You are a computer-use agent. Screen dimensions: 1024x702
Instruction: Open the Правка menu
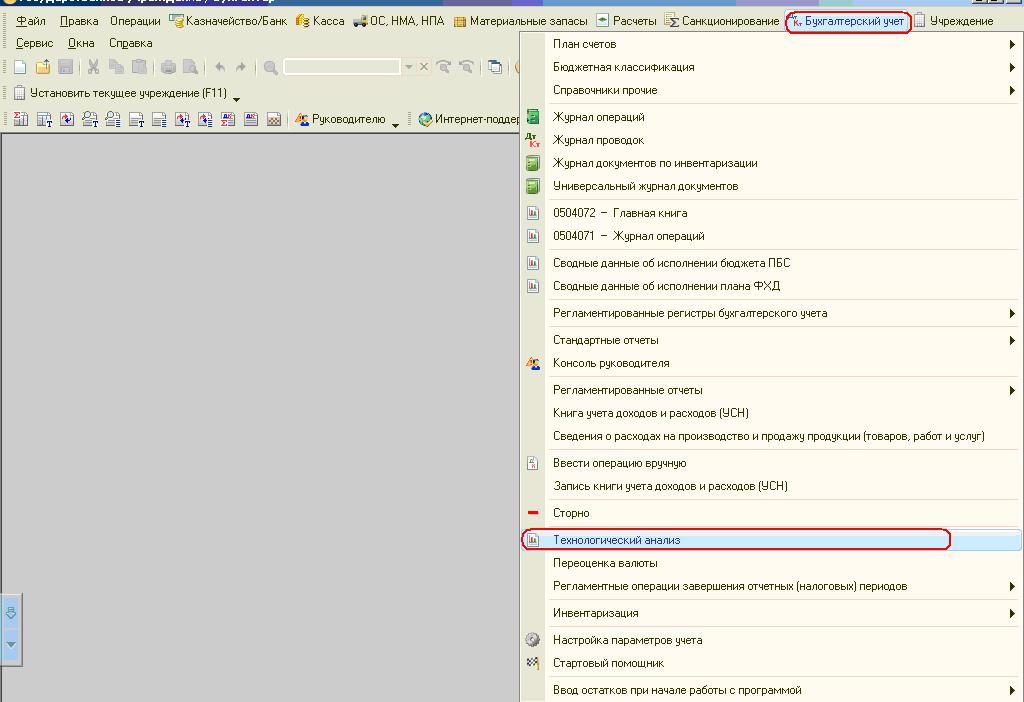coord(79,21)
